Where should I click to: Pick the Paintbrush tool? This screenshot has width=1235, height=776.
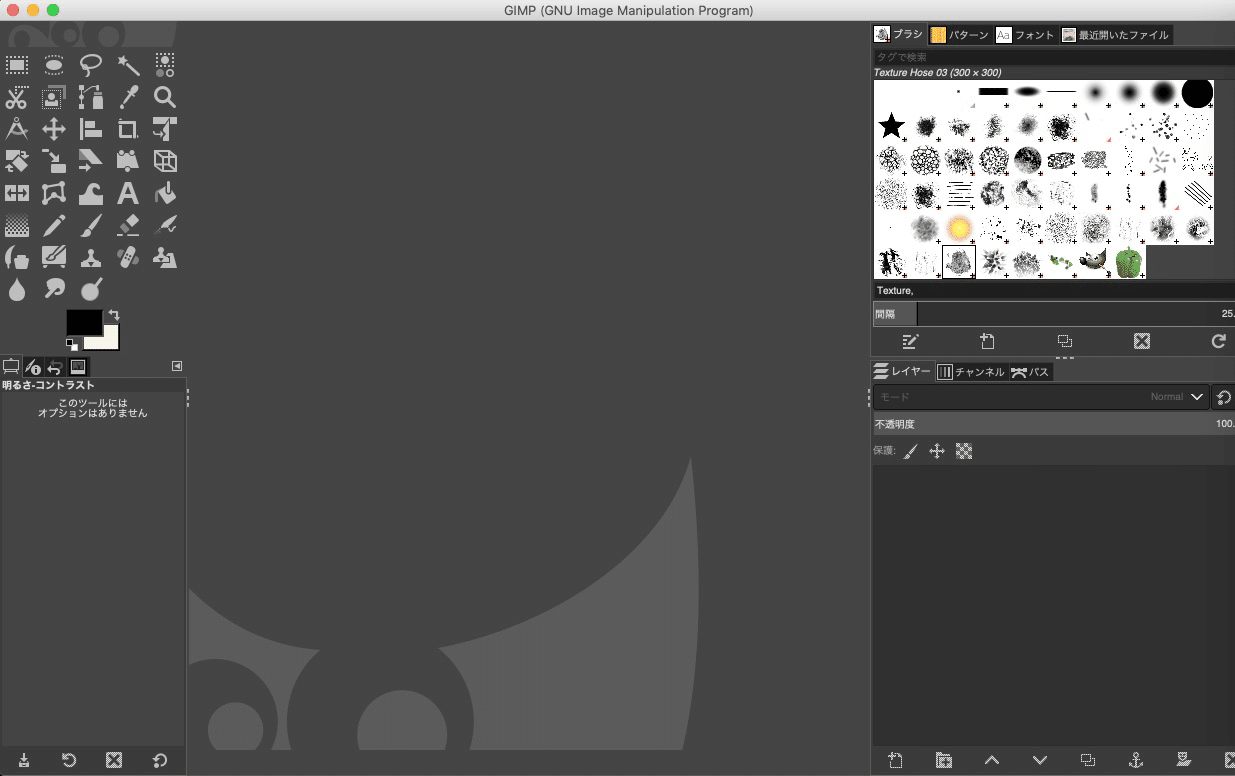[x=91, y=225]
